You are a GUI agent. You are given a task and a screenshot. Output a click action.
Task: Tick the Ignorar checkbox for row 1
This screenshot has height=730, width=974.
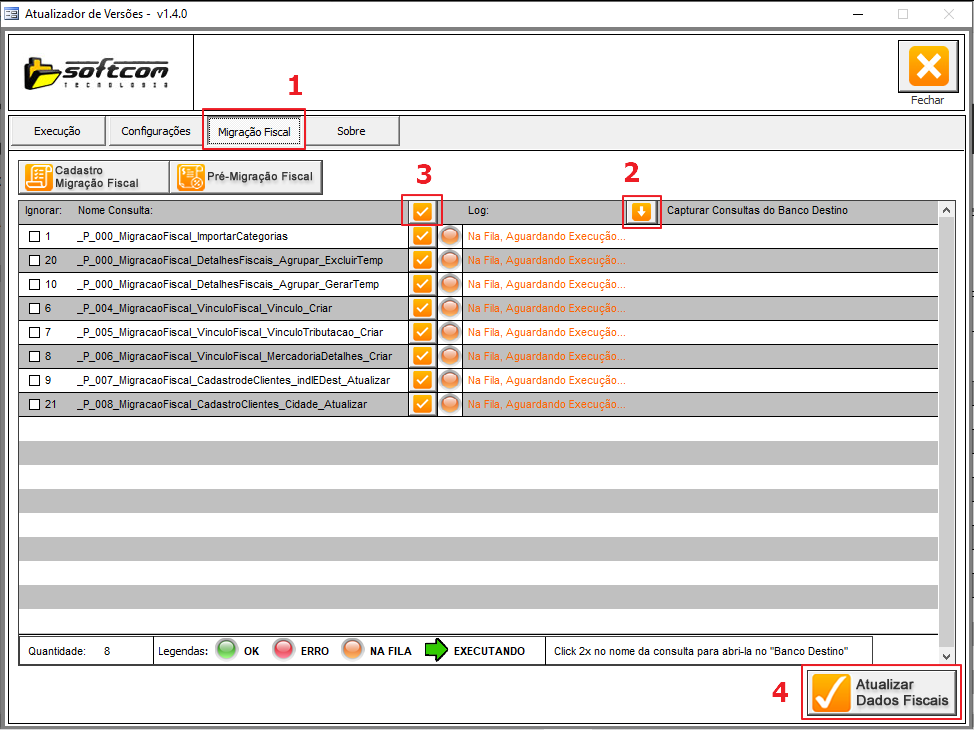point(35,236)
